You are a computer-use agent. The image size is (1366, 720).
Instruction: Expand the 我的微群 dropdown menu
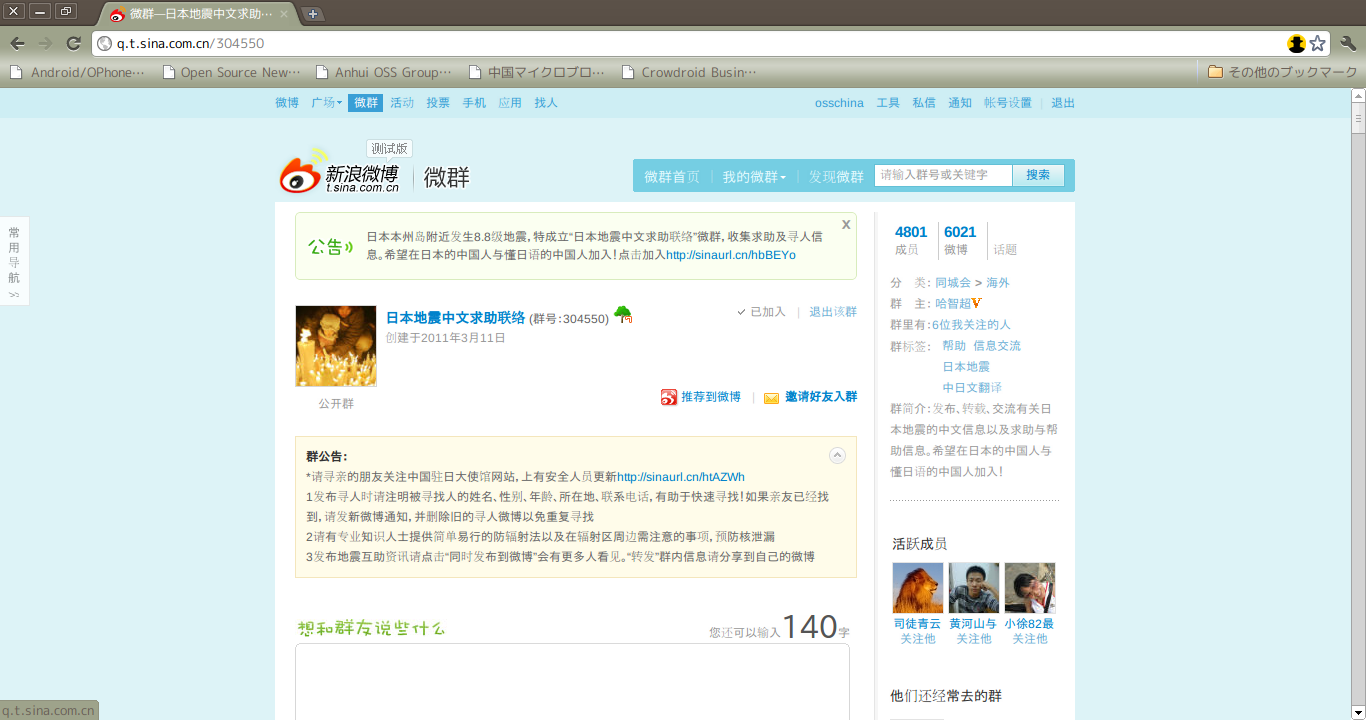click(x=754, y=176)
